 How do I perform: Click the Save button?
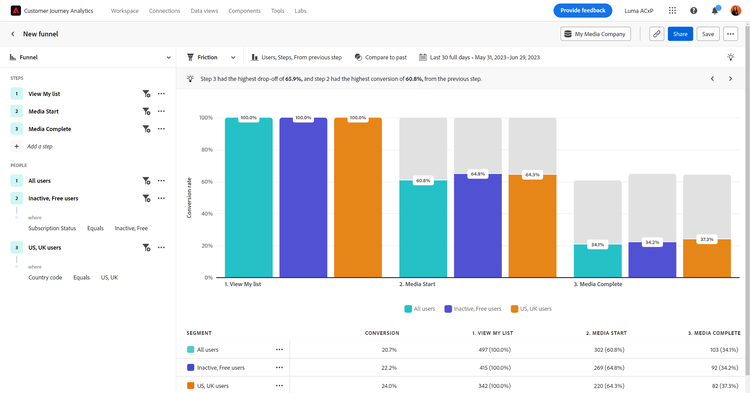(x=708, y=34)
